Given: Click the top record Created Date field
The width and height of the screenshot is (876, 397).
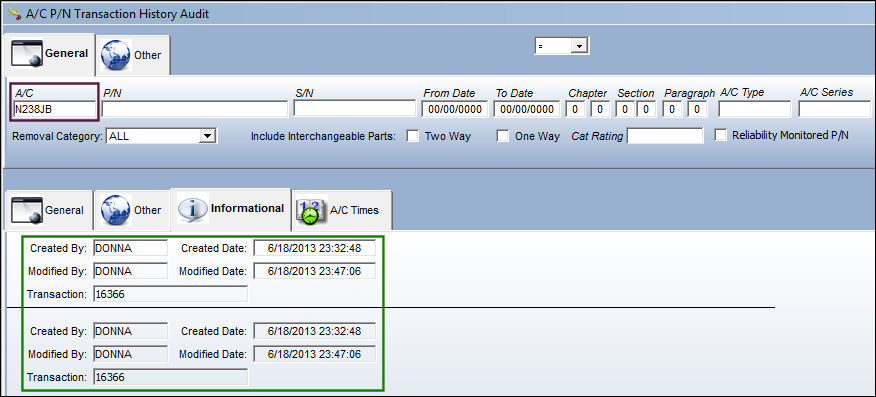Looking at the screenshot, I should pyautogui.click(x=315, y=248).
